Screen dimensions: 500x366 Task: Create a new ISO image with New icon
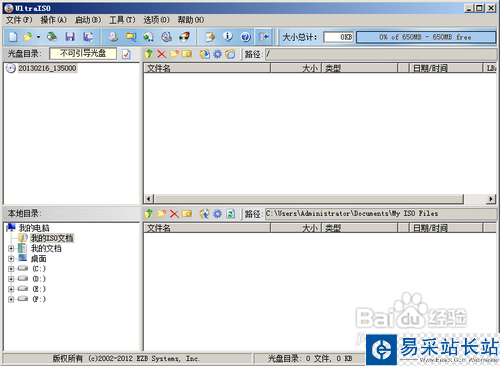tap(13, 37)
